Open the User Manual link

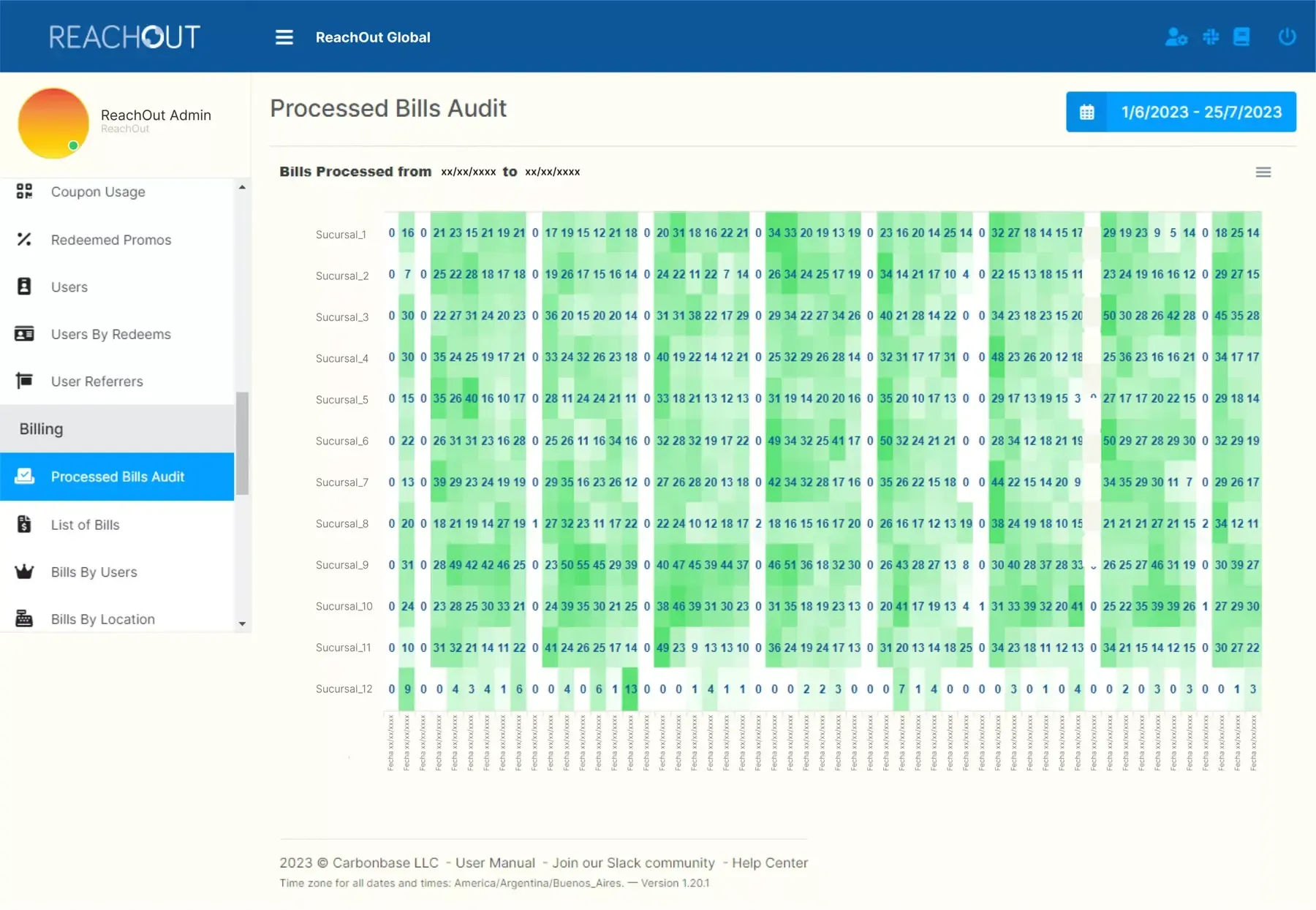coord(495,862)
